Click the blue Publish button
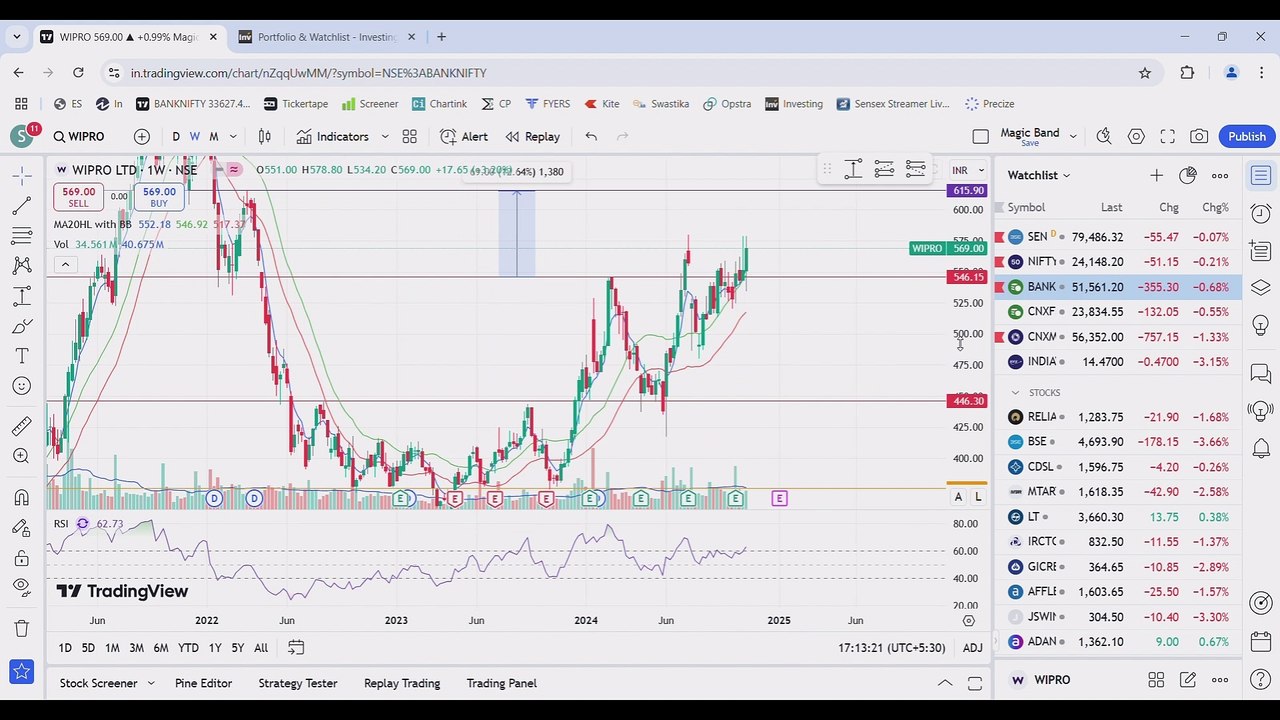 click(x=1247, y=137)
